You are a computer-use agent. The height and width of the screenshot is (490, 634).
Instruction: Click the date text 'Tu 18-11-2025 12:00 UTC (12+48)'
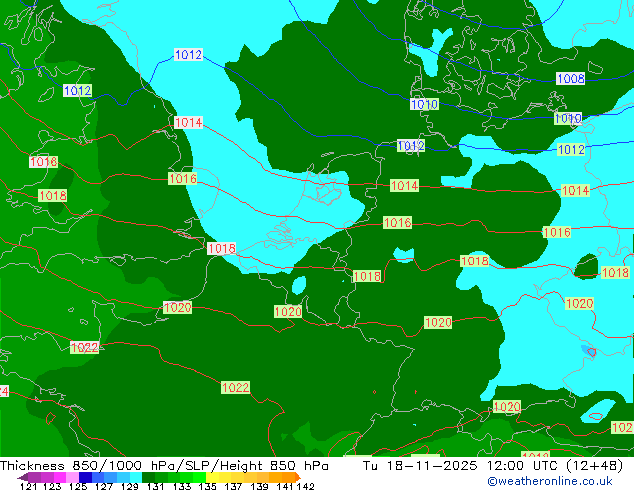tap(493, 466)
